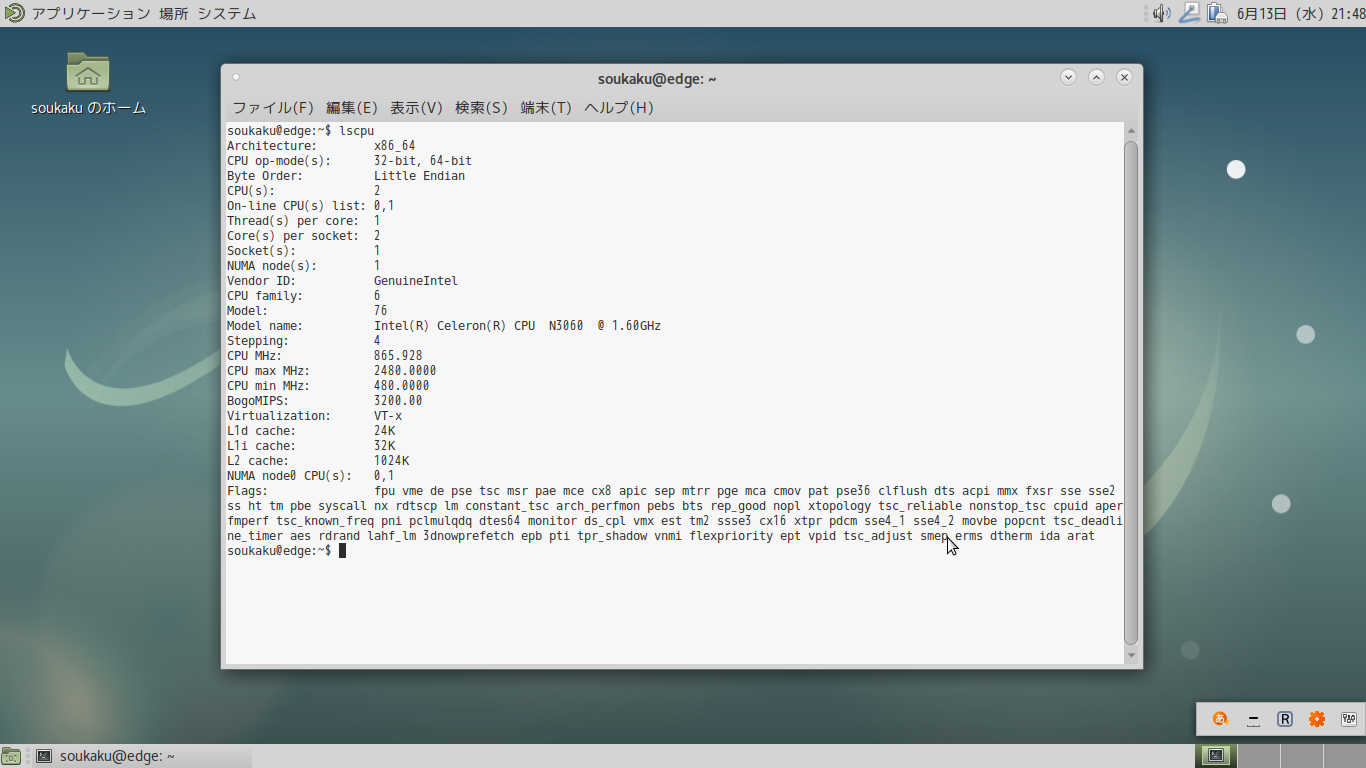1366x768 pixels.
Task: Open the ヘルプ(H) menu
Action: coord(619,107)
